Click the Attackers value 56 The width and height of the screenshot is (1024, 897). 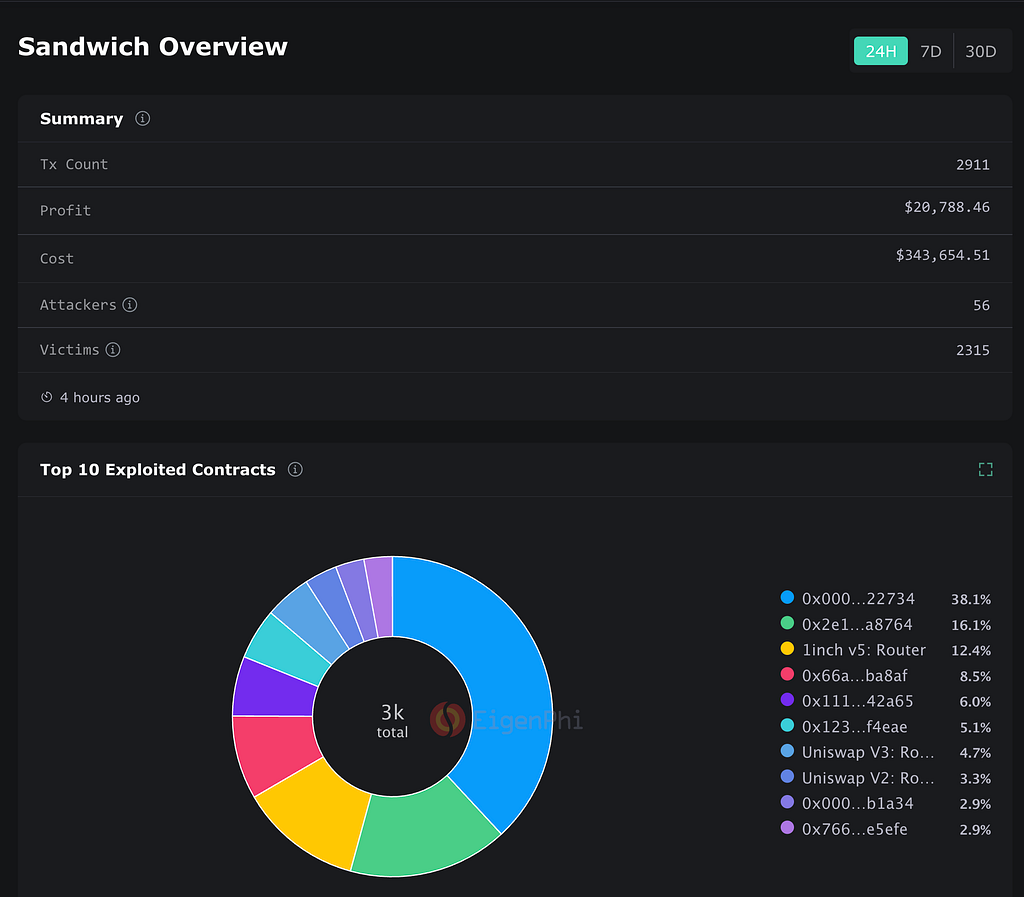981,305
